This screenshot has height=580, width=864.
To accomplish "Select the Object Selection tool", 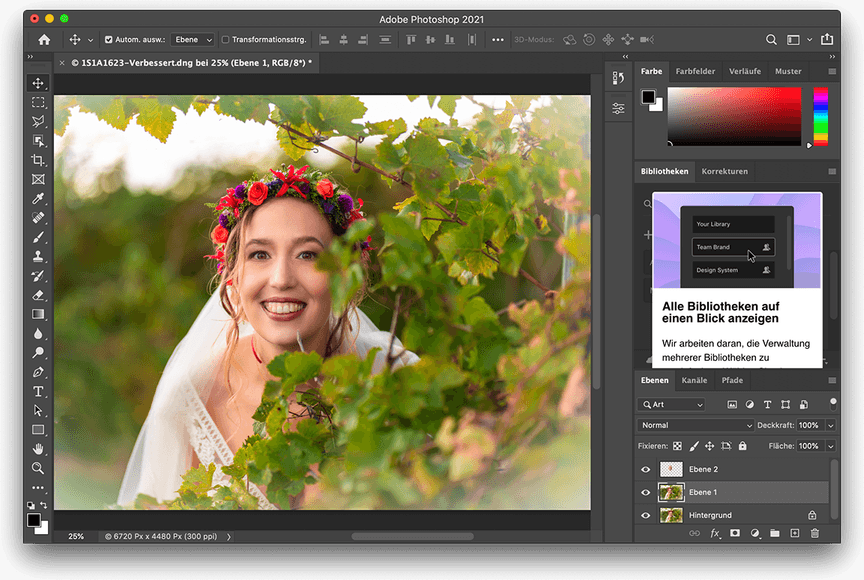I will [38, 141].
